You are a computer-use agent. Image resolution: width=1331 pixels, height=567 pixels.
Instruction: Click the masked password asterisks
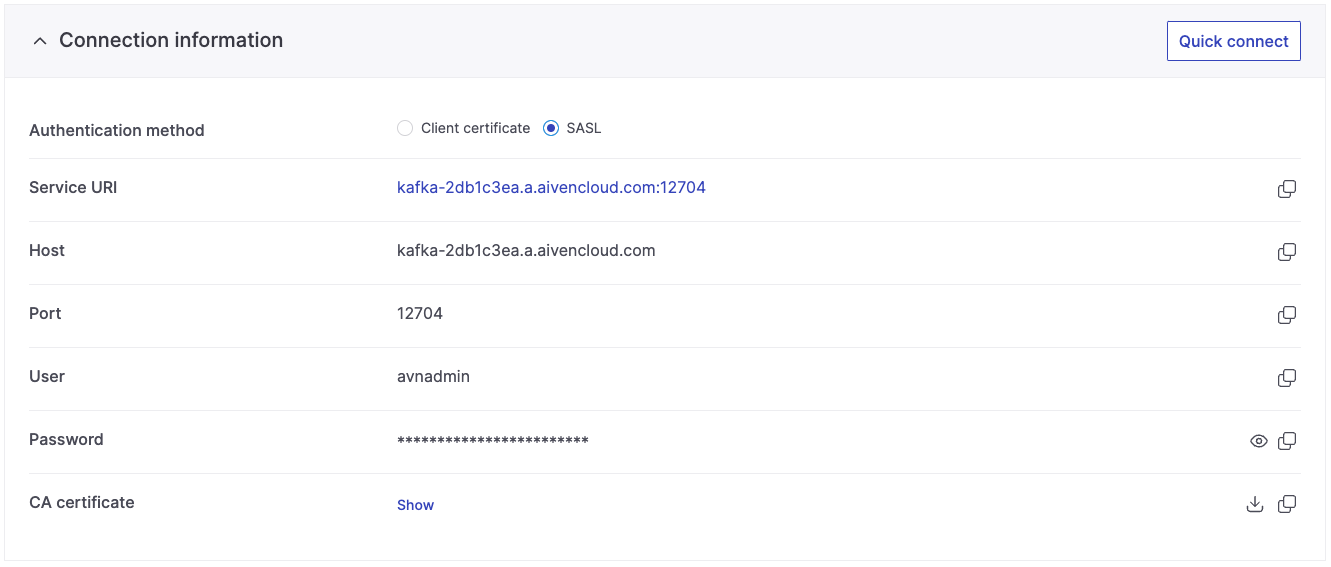493,441
